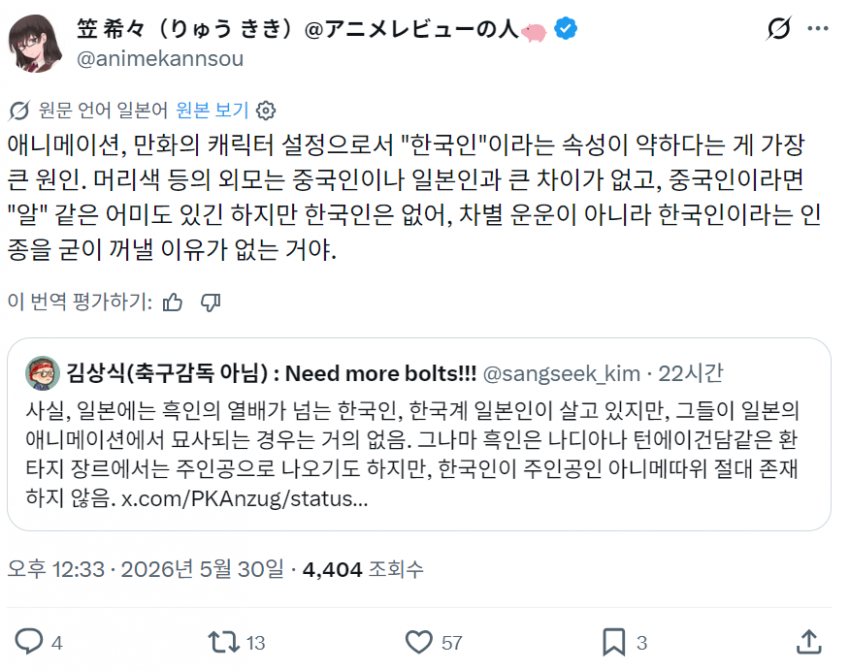Open the author's profile avatar

click(x=34, y=43)
